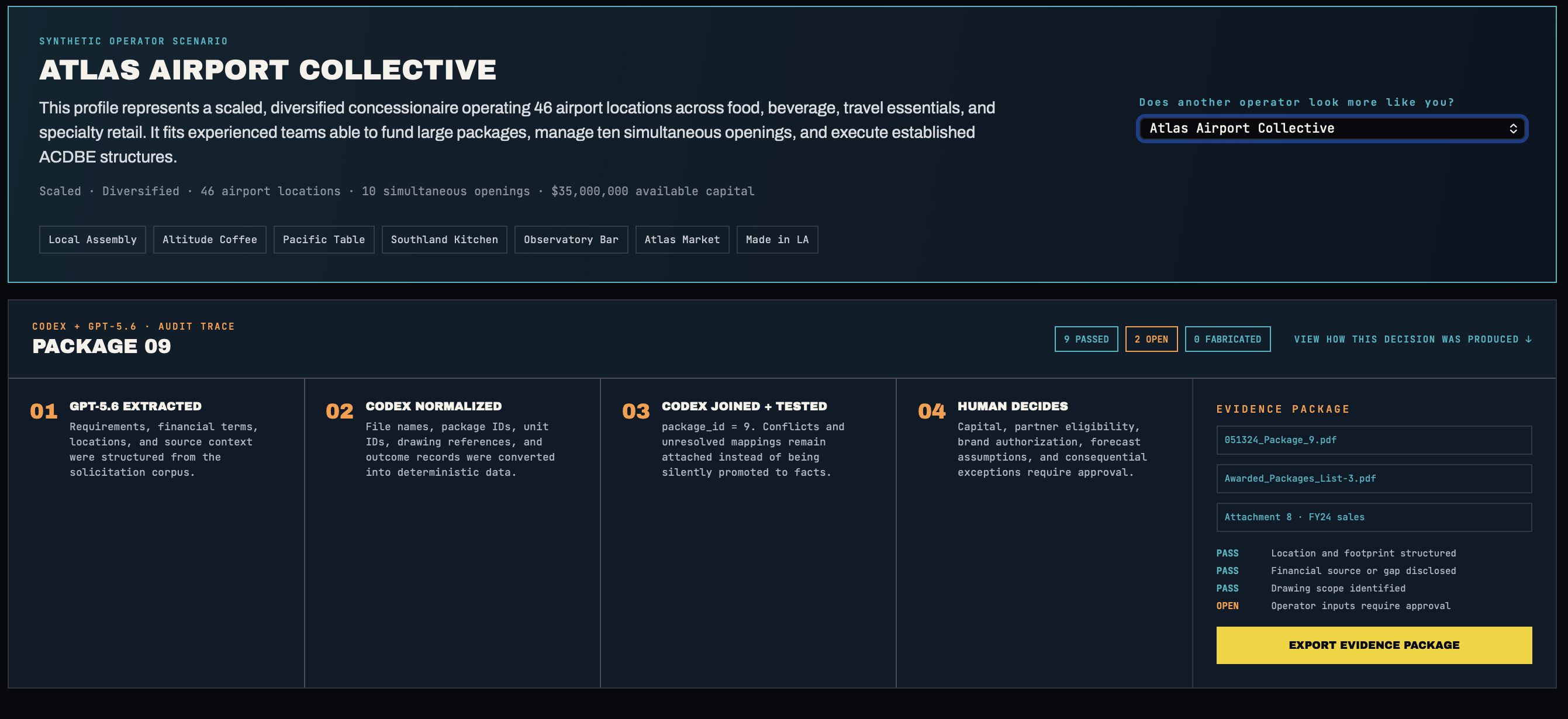Open 051324_Package_9.pdf evidence file
The width and height of the screenshot is (1568, 719).
coord(1374,440)
